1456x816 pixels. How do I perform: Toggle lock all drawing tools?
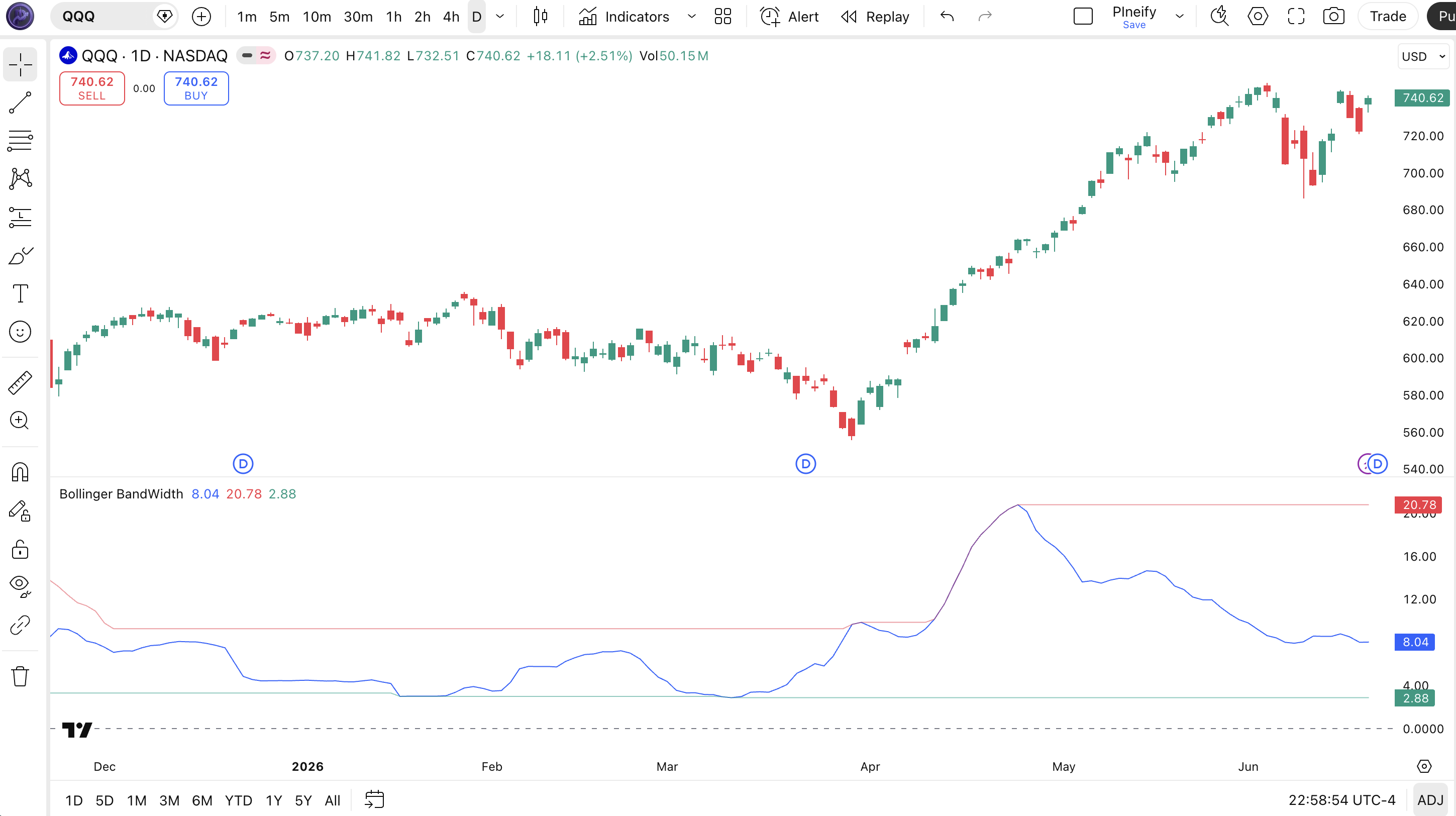click(20, 549)
